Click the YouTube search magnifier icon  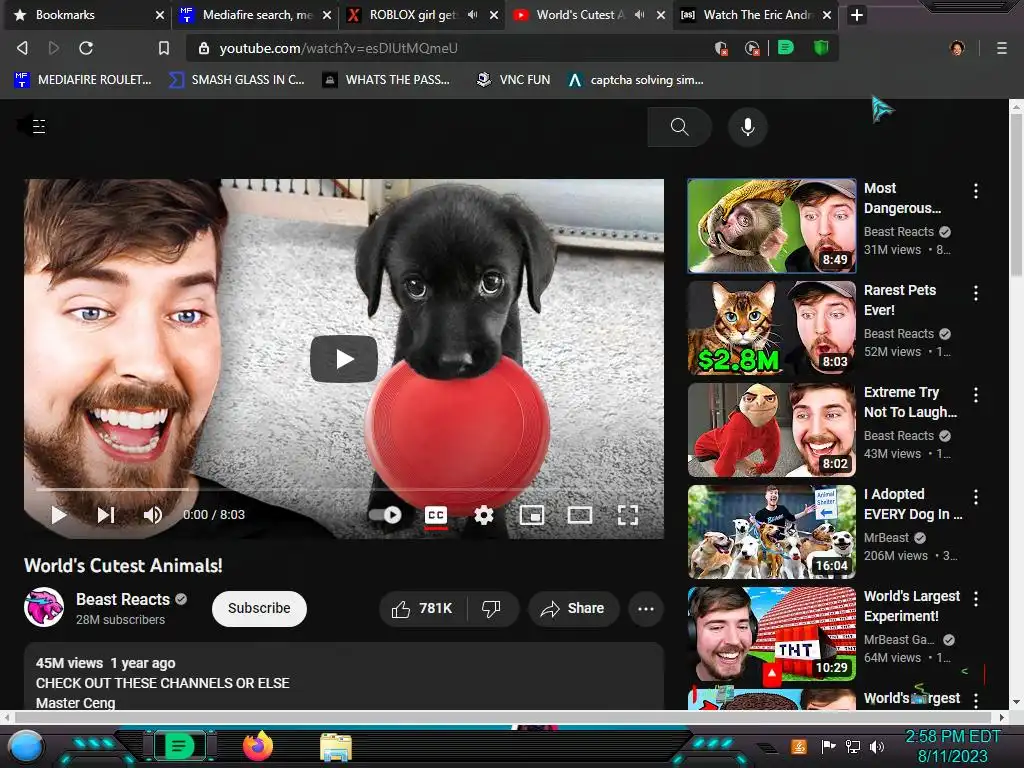point(679,127)
